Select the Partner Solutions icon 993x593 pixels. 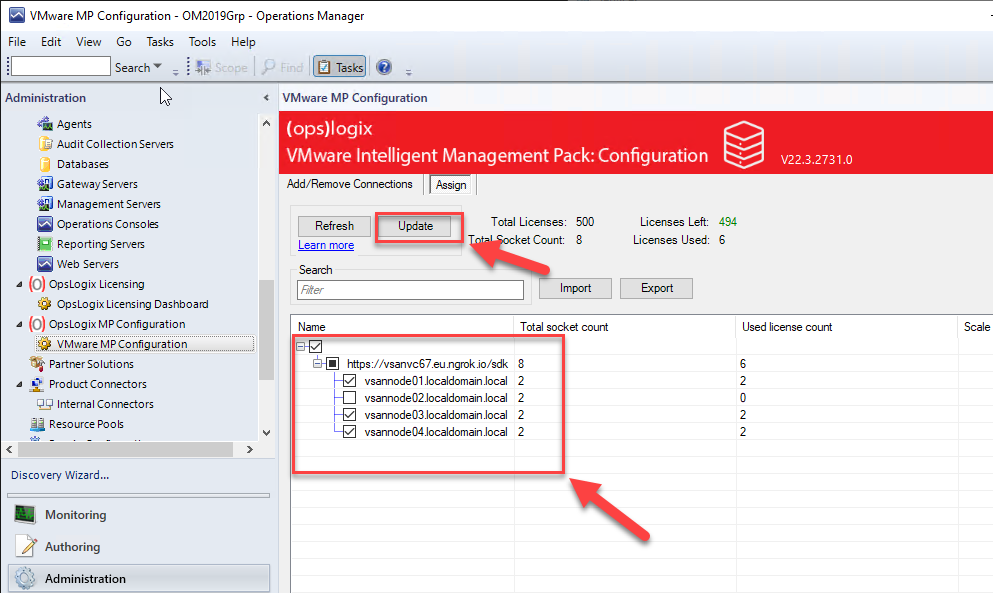(x=37, y=364)
